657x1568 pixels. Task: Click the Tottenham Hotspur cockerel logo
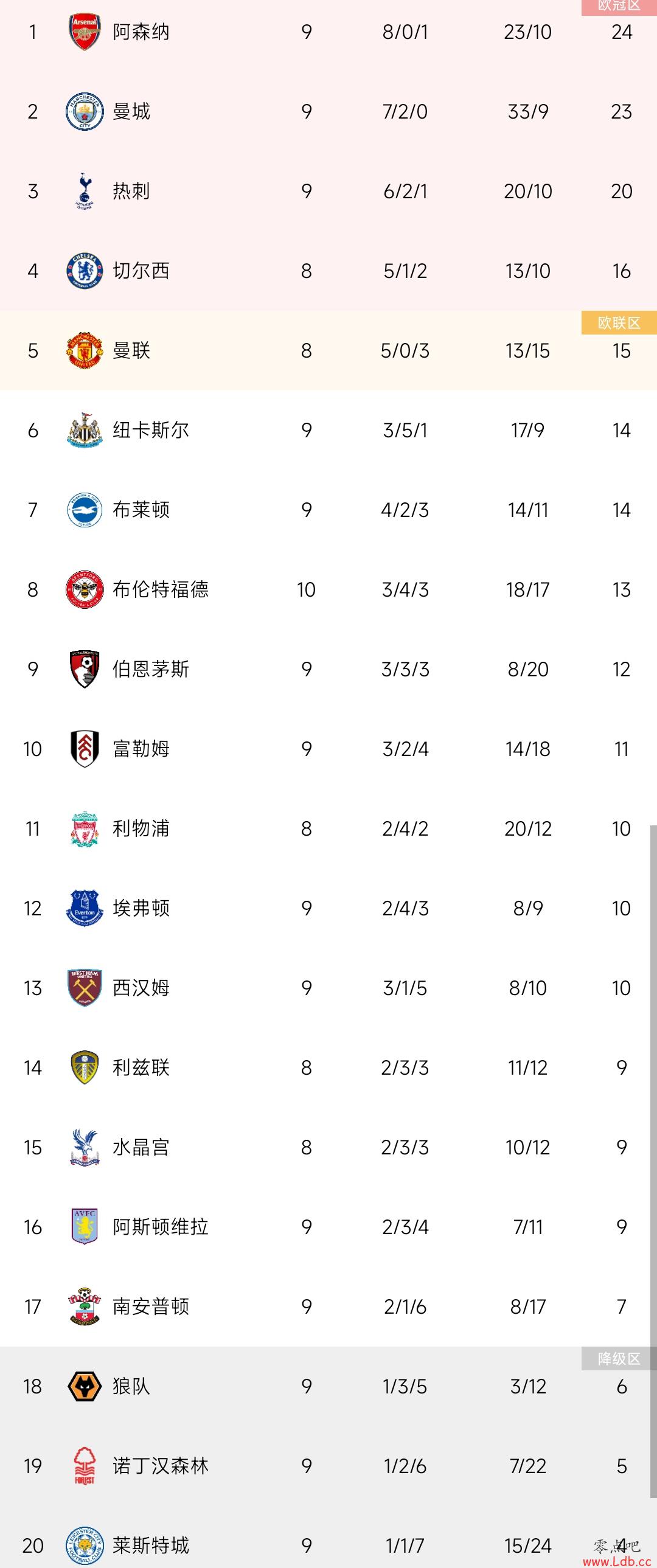point(84,191)
